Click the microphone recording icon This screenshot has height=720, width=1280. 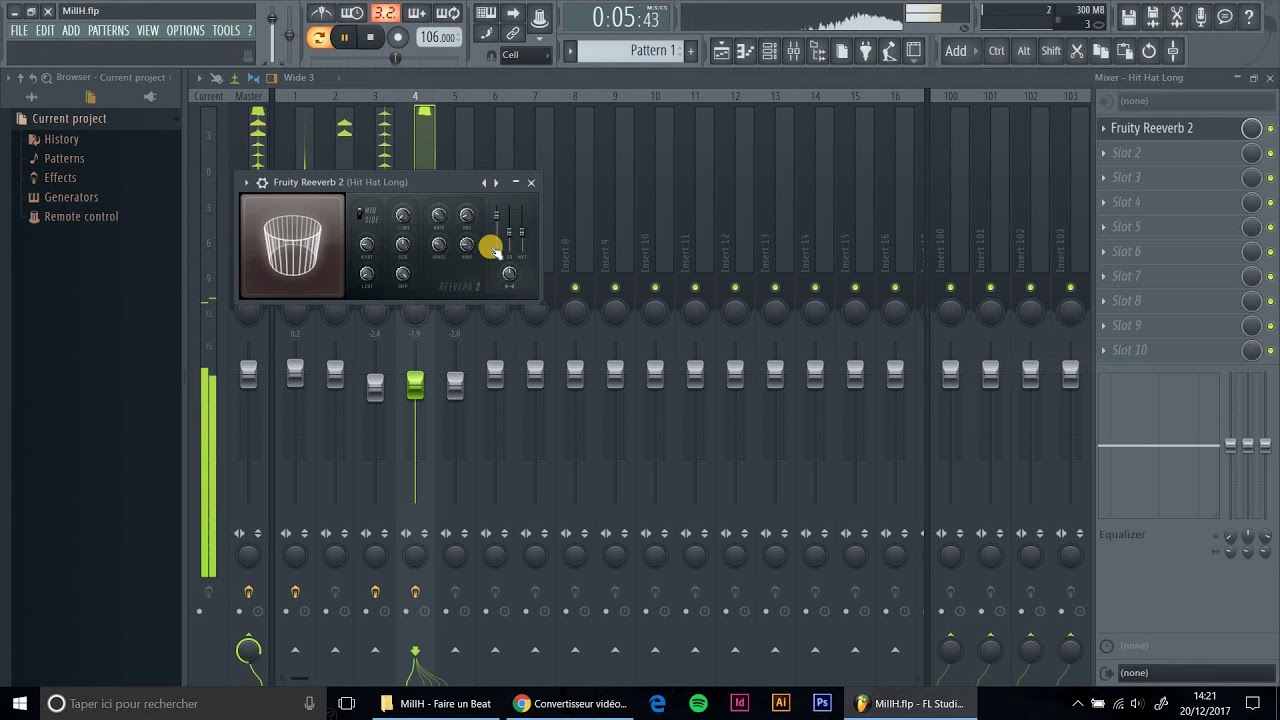[1201, 18]
